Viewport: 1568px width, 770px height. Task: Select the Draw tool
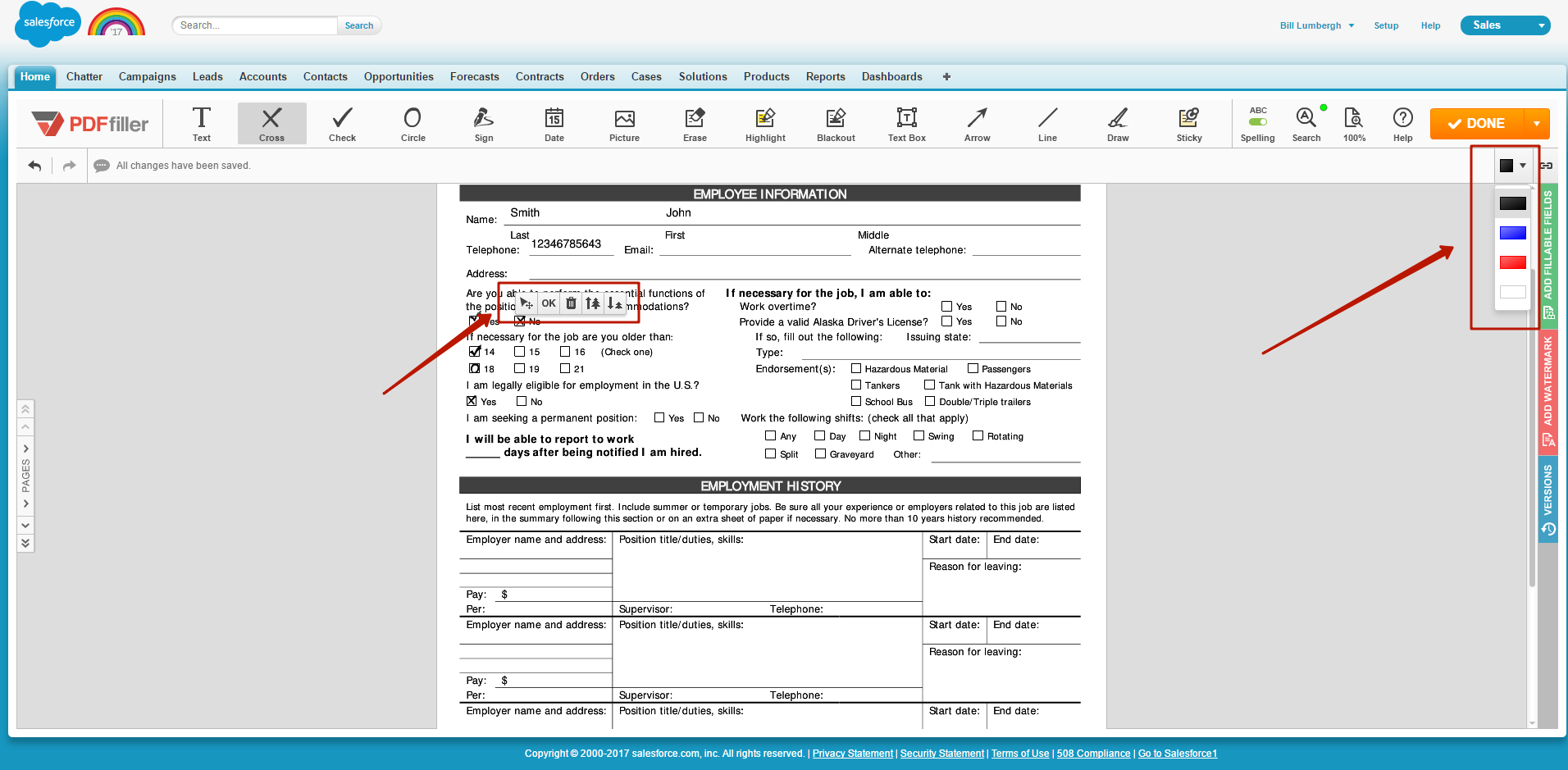pyautogui.click(x=1118, y=124)
